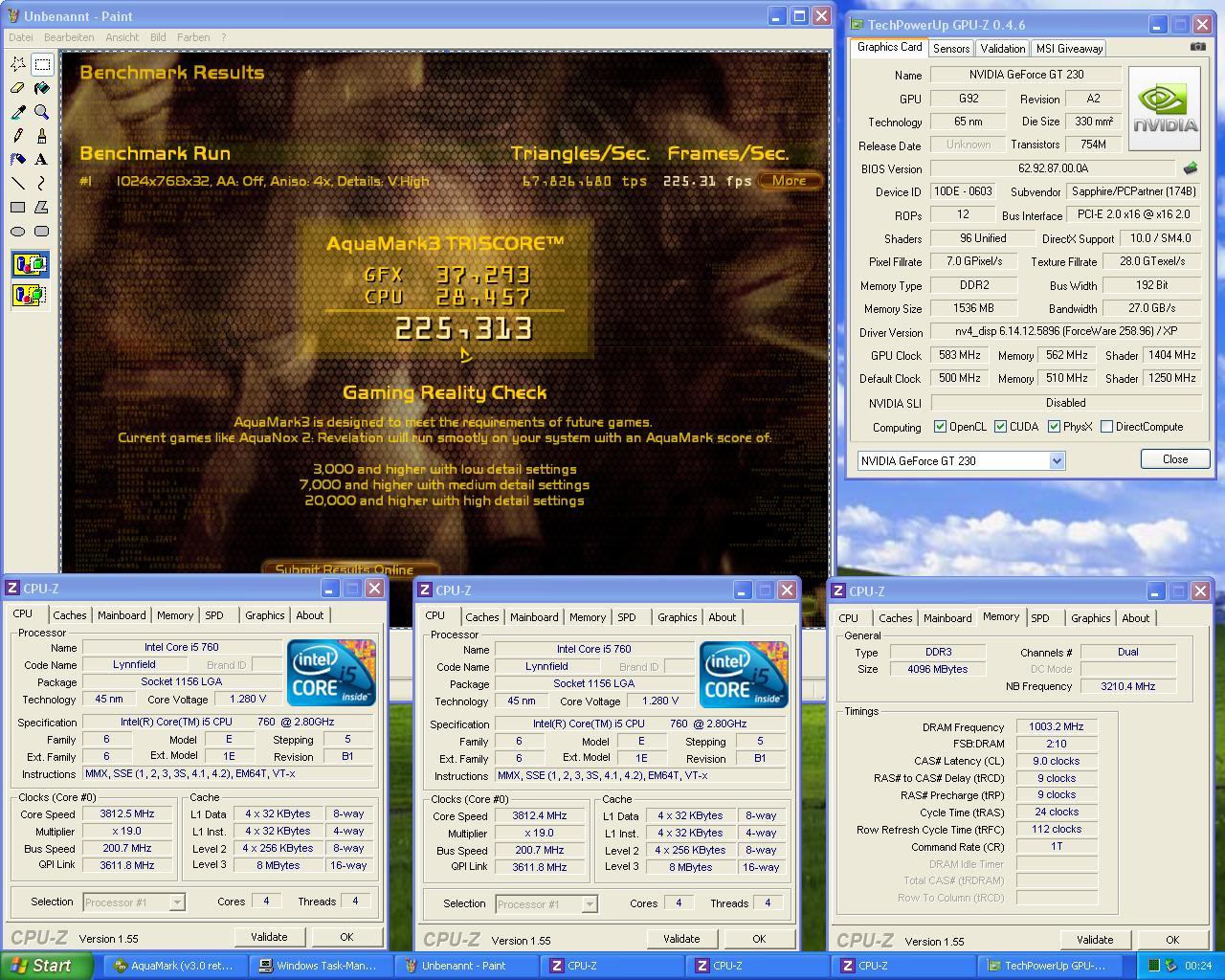Screen dimensions: 1225x980
Task: Select the Text tool (letter A)
Action: (42, 160)
